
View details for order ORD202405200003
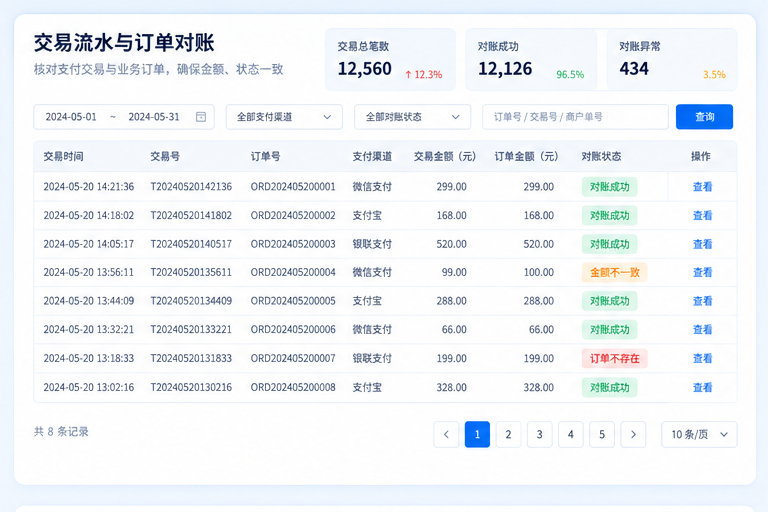coord(702,244)
